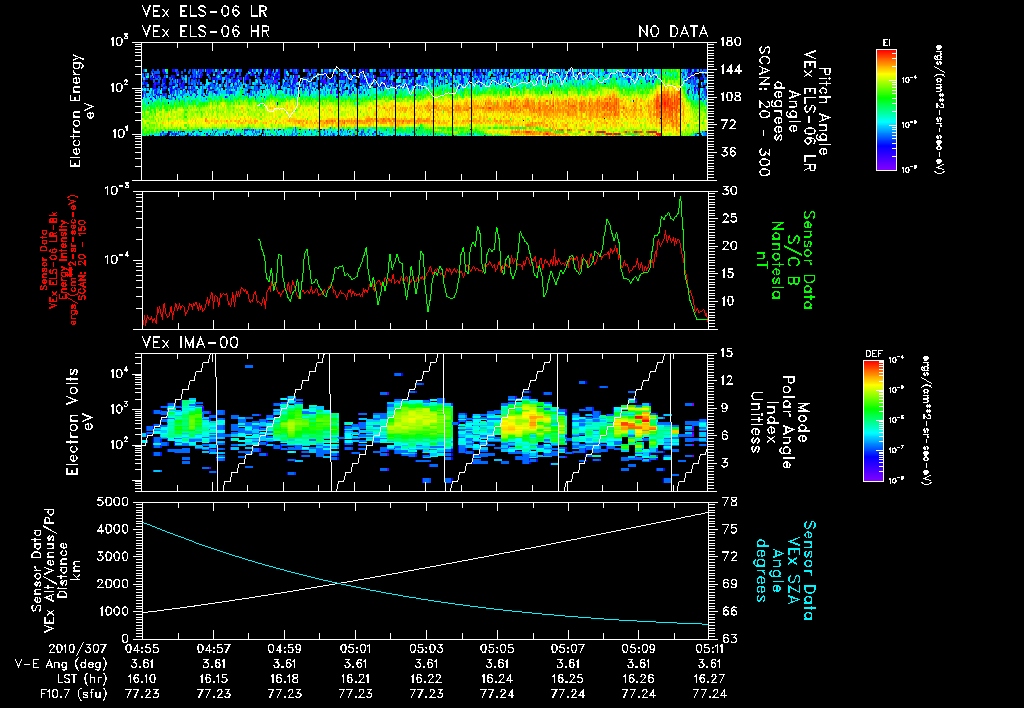Click the 'Distance km' altitude axis label

tap(70, 570)
